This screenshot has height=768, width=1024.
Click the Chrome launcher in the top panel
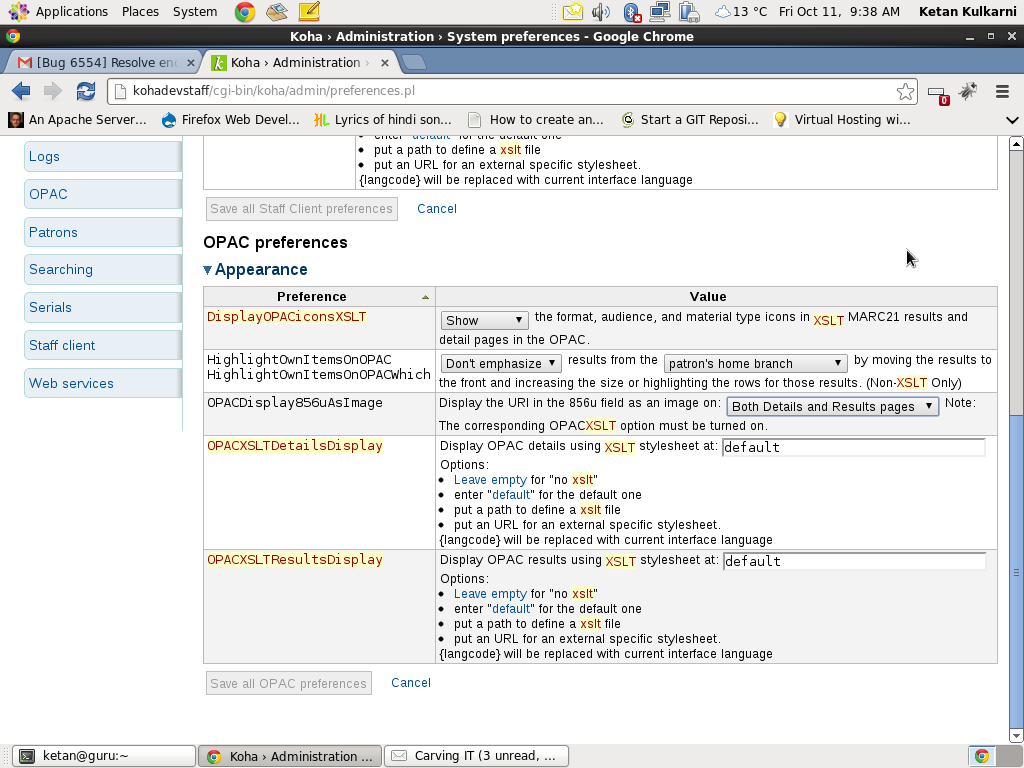click(x=244, y=12)
